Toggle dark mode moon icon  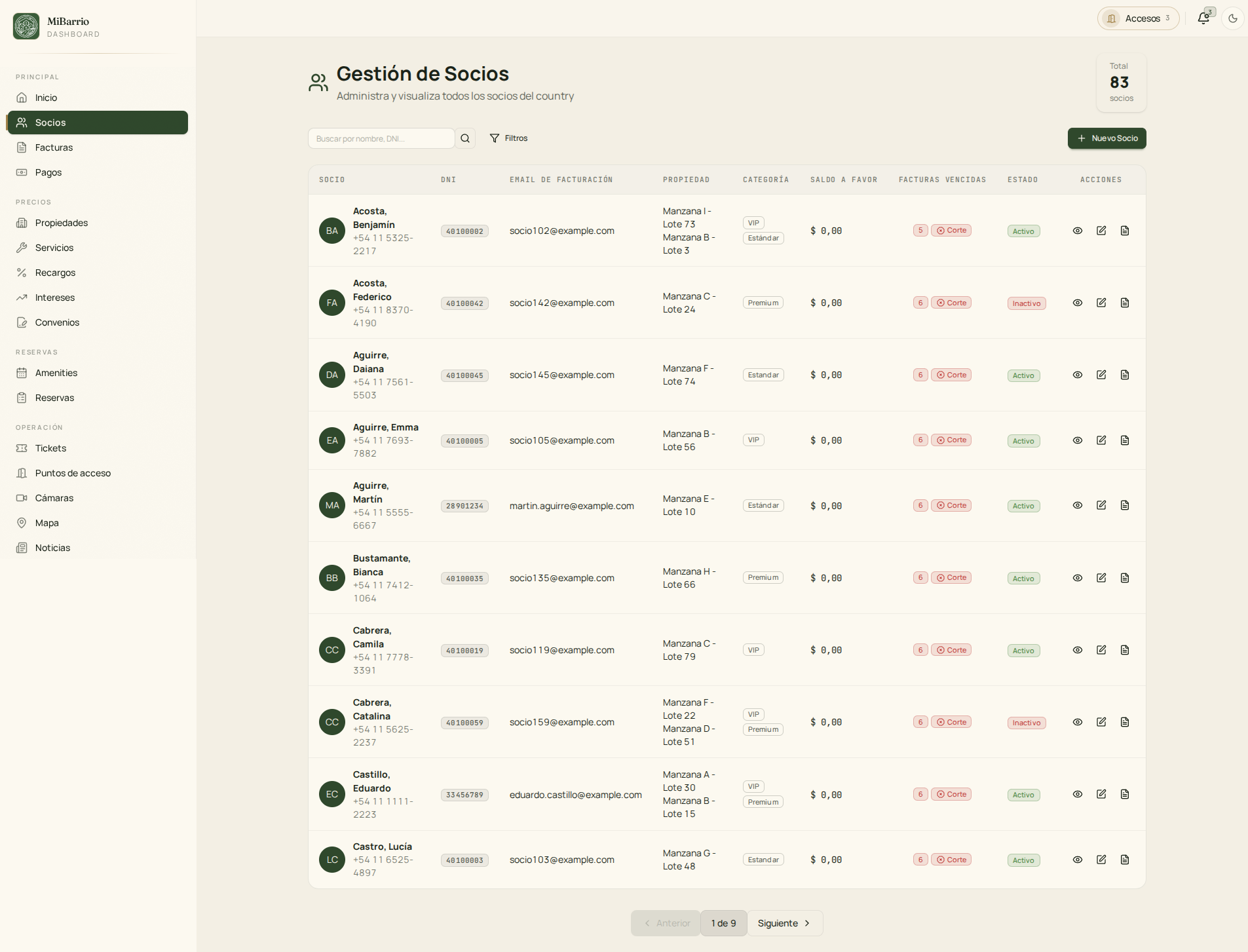click(x=1233, y=18)
